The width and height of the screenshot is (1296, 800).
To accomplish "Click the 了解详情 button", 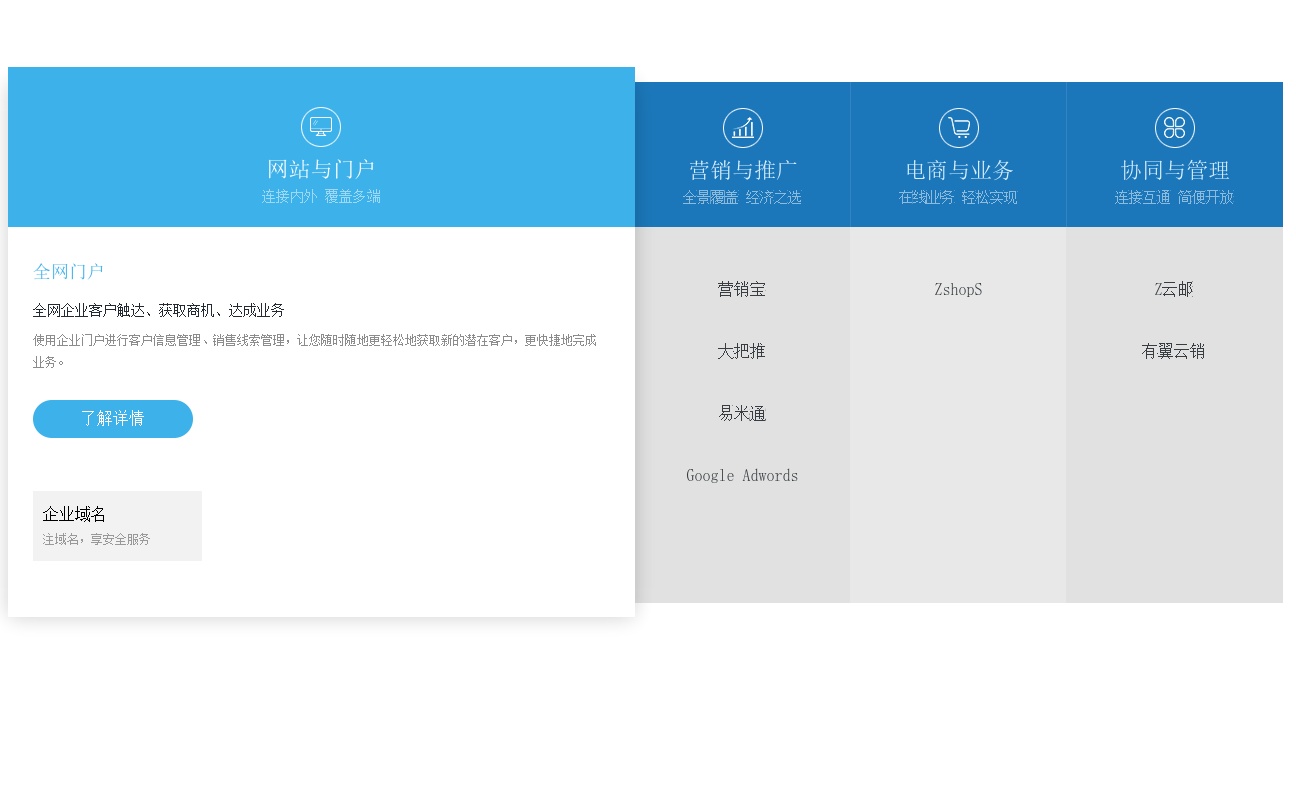I will coord(113,419).
